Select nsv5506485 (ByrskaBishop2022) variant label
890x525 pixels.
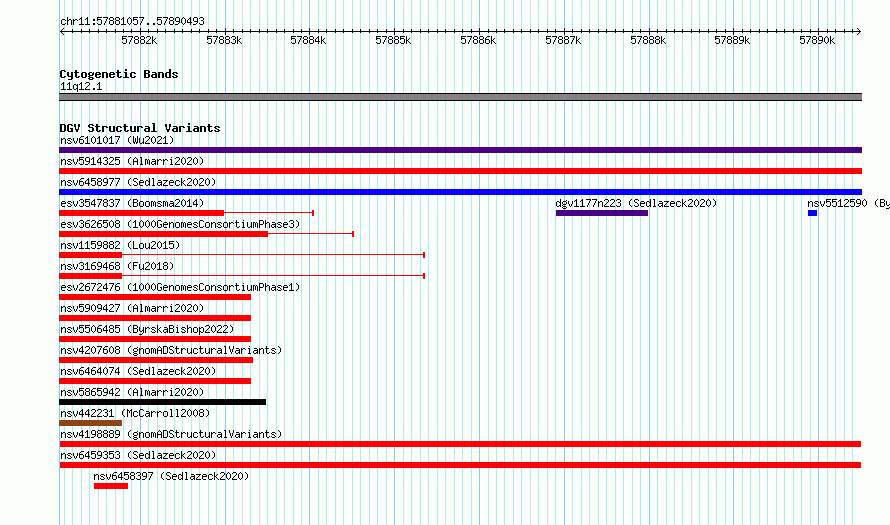(x=147, y=329)
